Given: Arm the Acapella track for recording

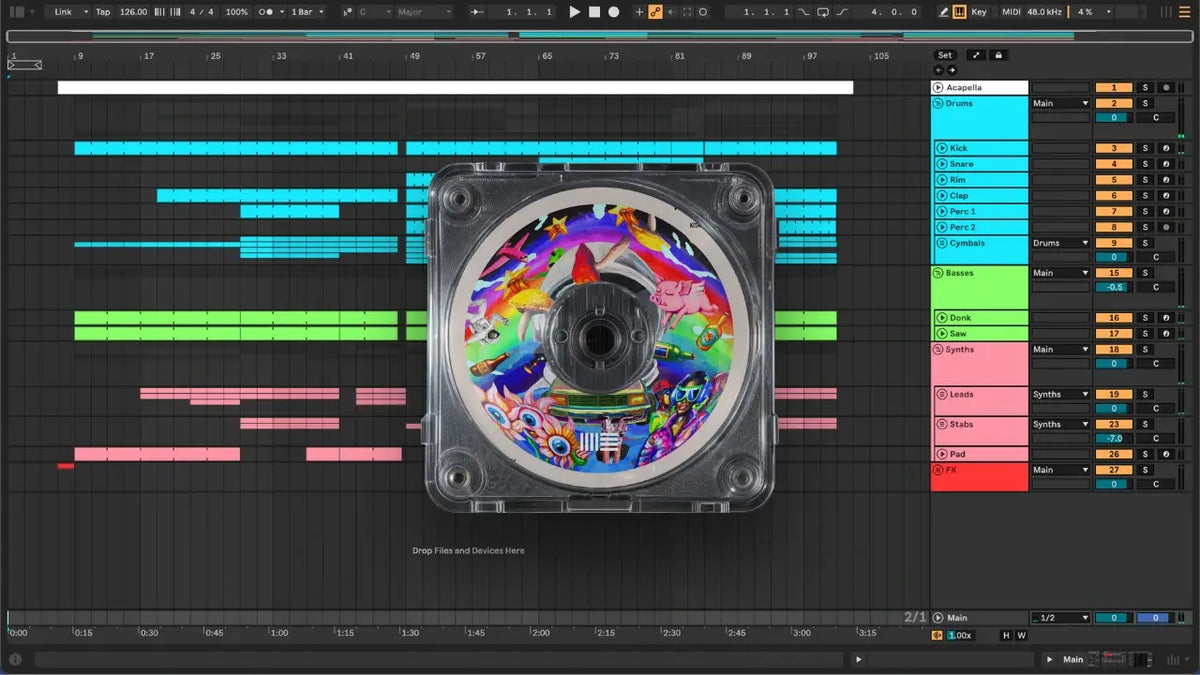Looking at the screenshot, I should pyautogui.click(x=1165, y=88).
